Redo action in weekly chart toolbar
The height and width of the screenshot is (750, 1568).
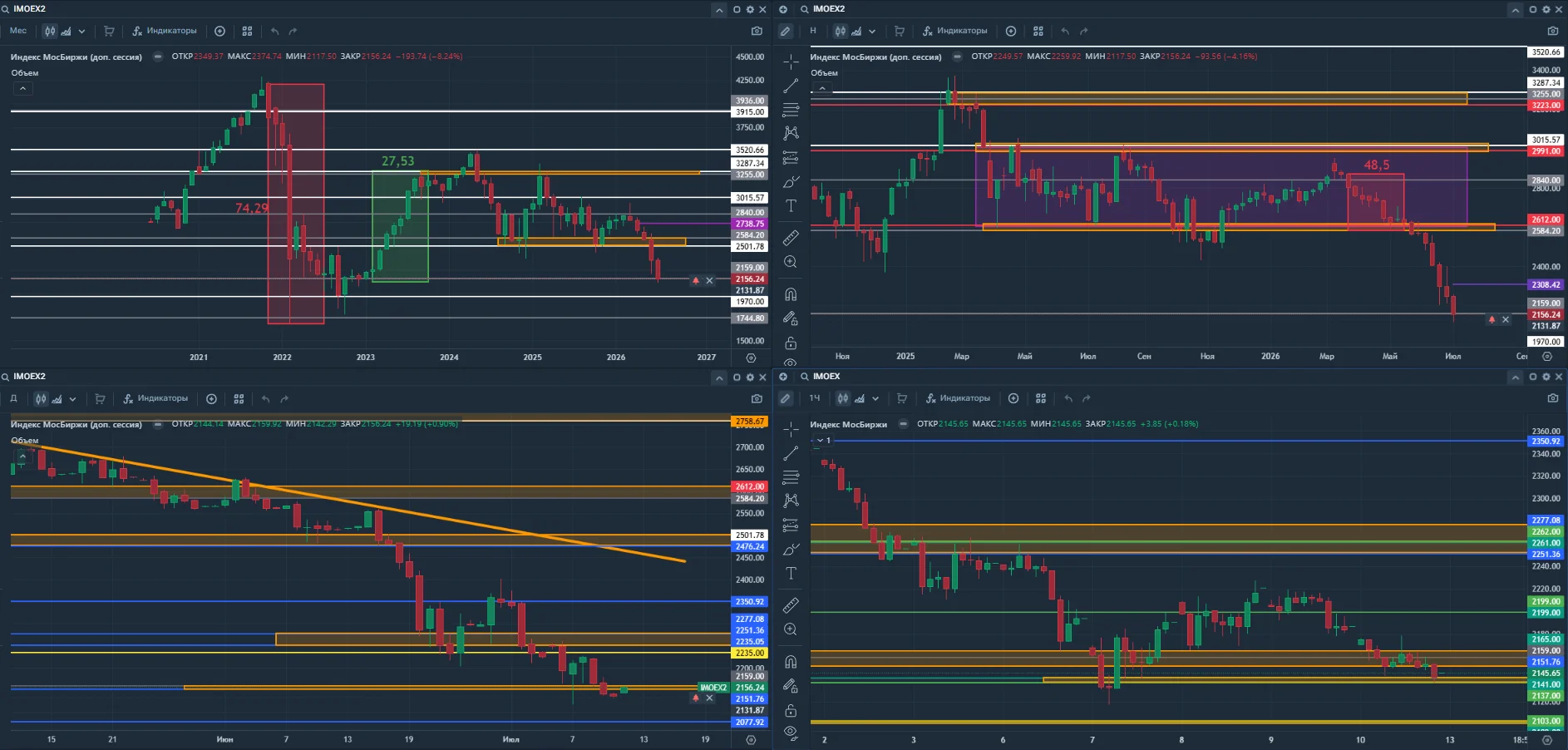(x=1084, y=31)
